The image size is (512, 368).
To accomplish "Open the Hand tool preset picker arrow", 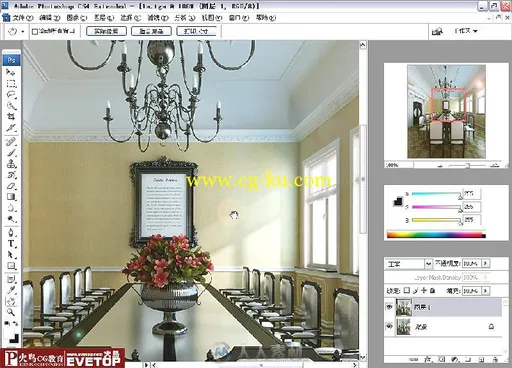I will [23, 32].
